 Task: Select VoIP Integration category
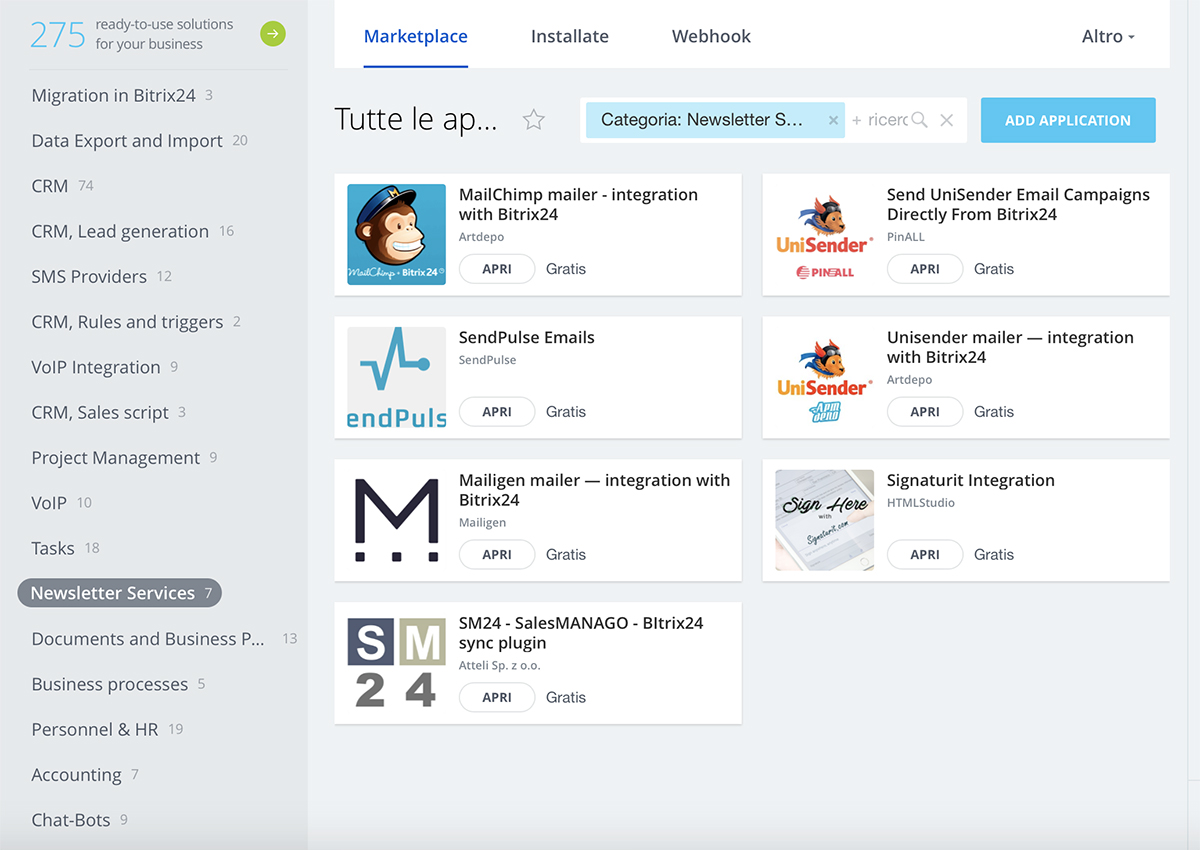pos(104,367)
